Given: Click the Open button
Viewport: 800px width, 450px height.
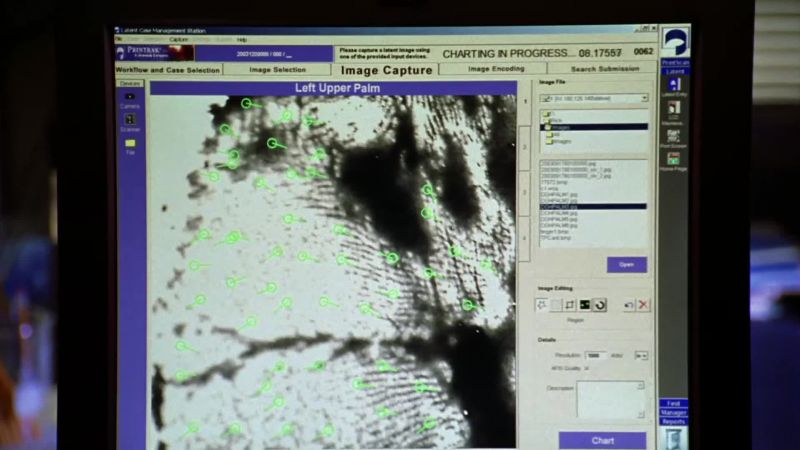Looking at the screenshot, I should 627,264.
